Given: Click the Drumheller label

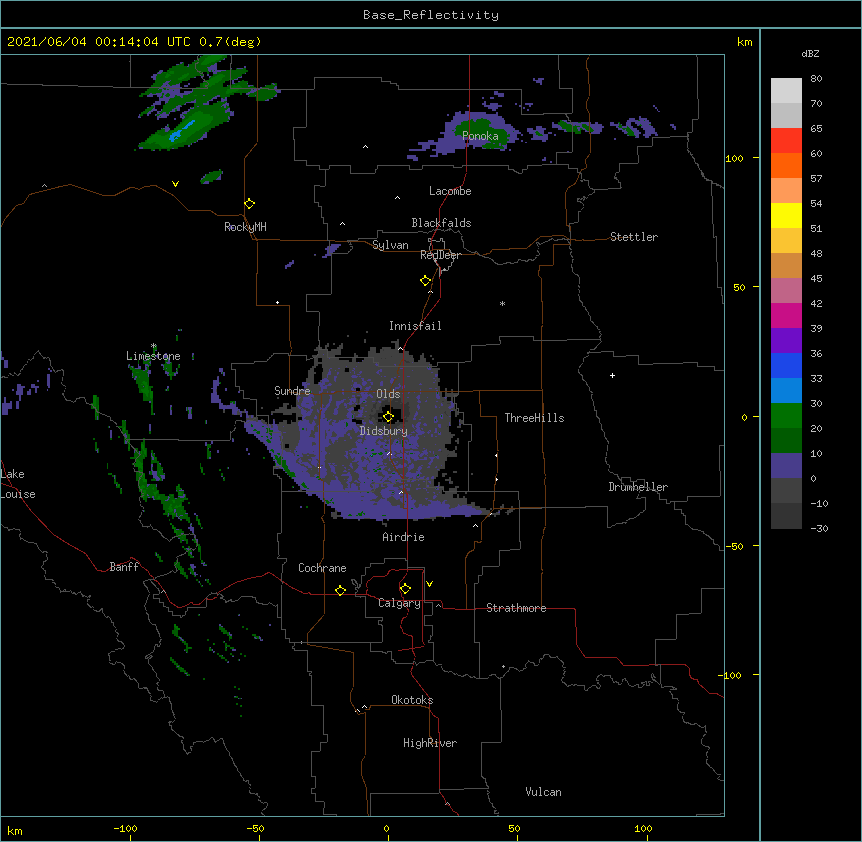Looking at the screenshot, I should (x=638, y=487).
